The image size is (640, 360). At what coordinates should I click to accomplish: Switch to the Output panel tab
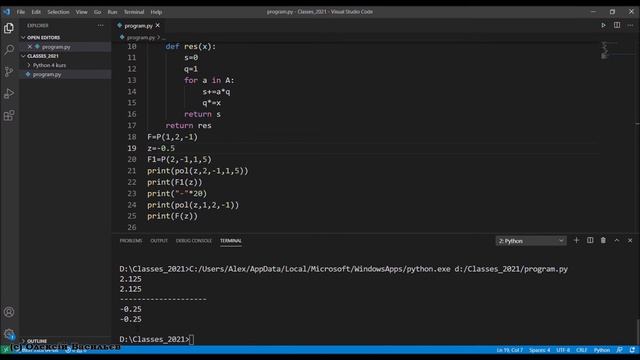(x=159, y=241)
